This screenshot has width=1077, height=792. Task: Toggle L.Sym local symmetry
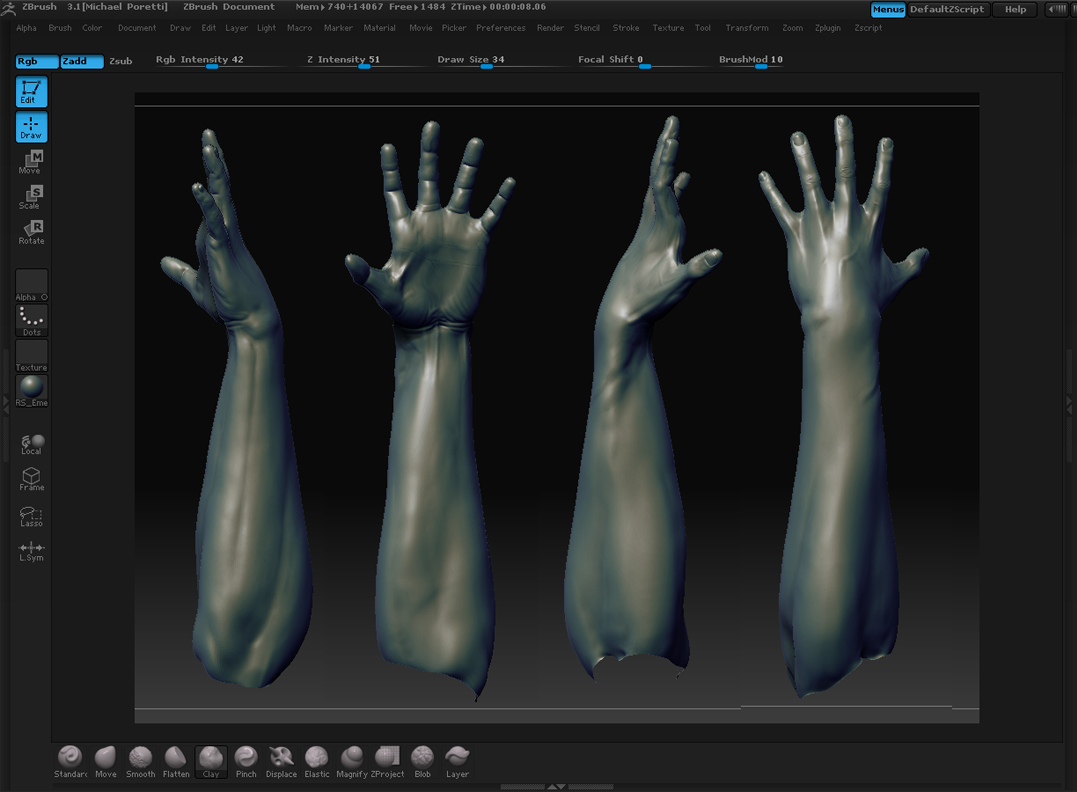pos(32,551)
